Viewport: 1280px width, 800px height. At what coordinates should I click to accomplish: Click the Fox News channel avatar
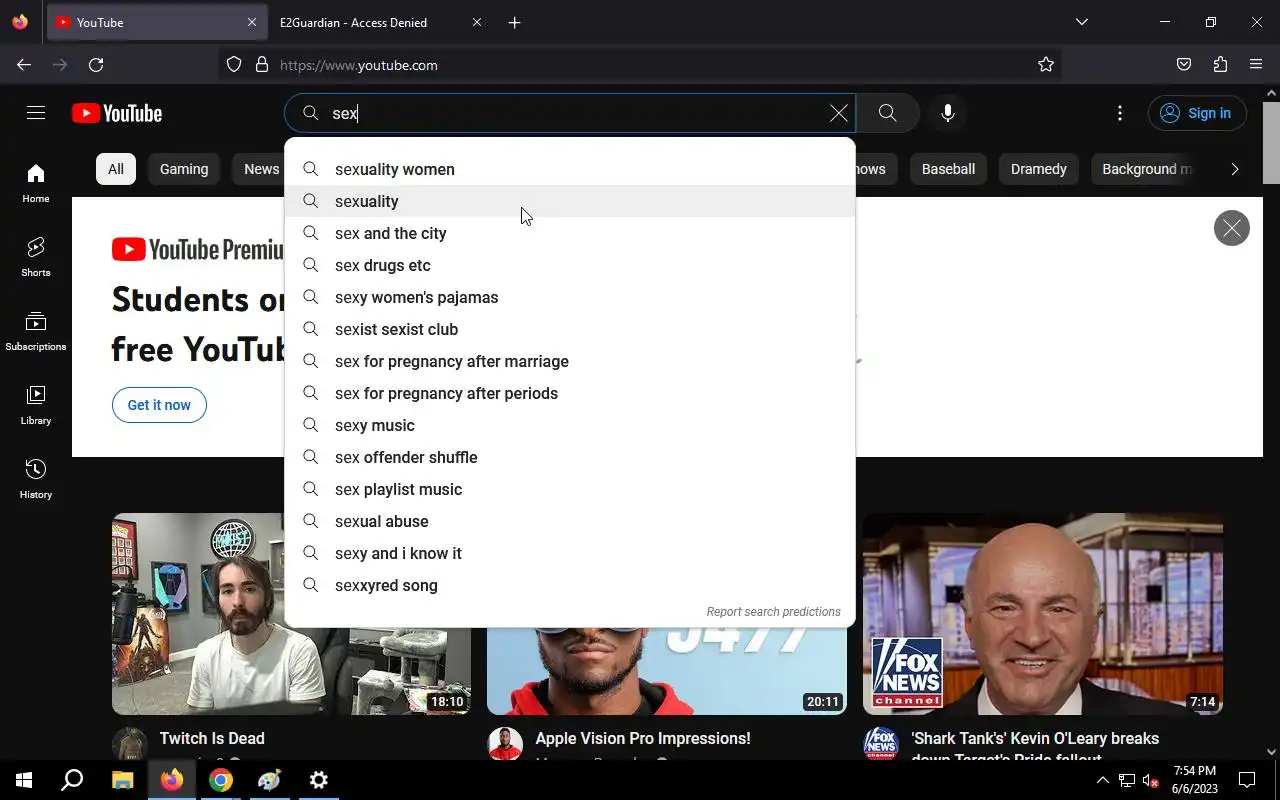point(881,744)
